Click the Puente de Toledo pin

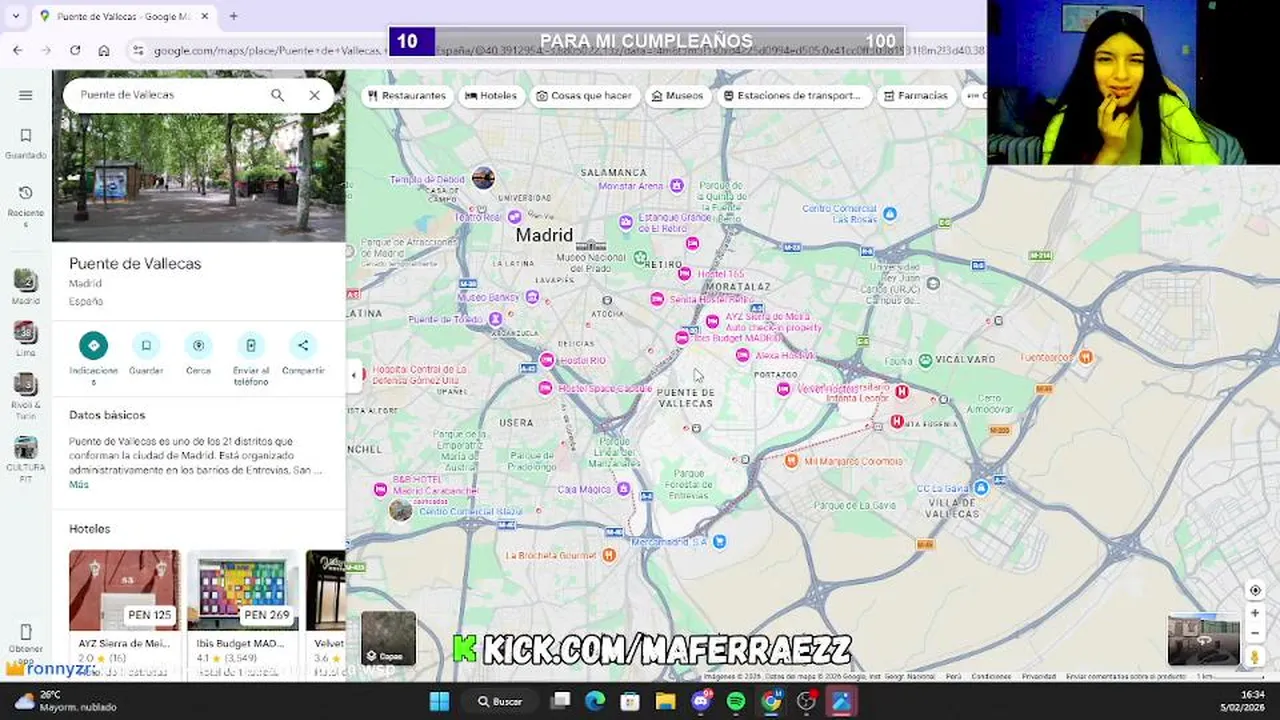(x=495, y=319)
